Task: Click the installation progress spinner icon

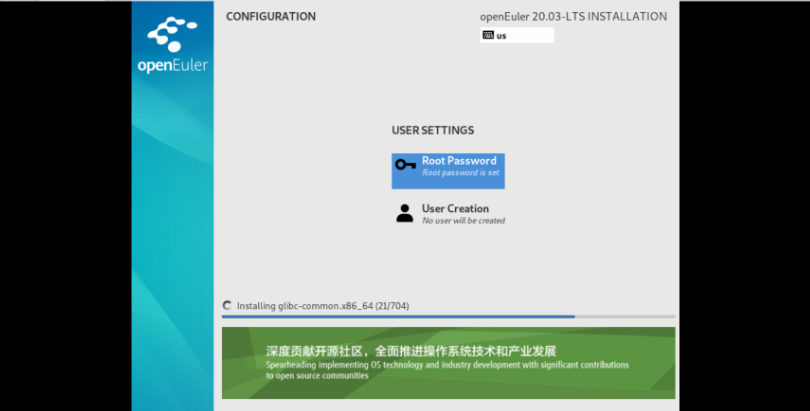Action: tap(227, 305)
